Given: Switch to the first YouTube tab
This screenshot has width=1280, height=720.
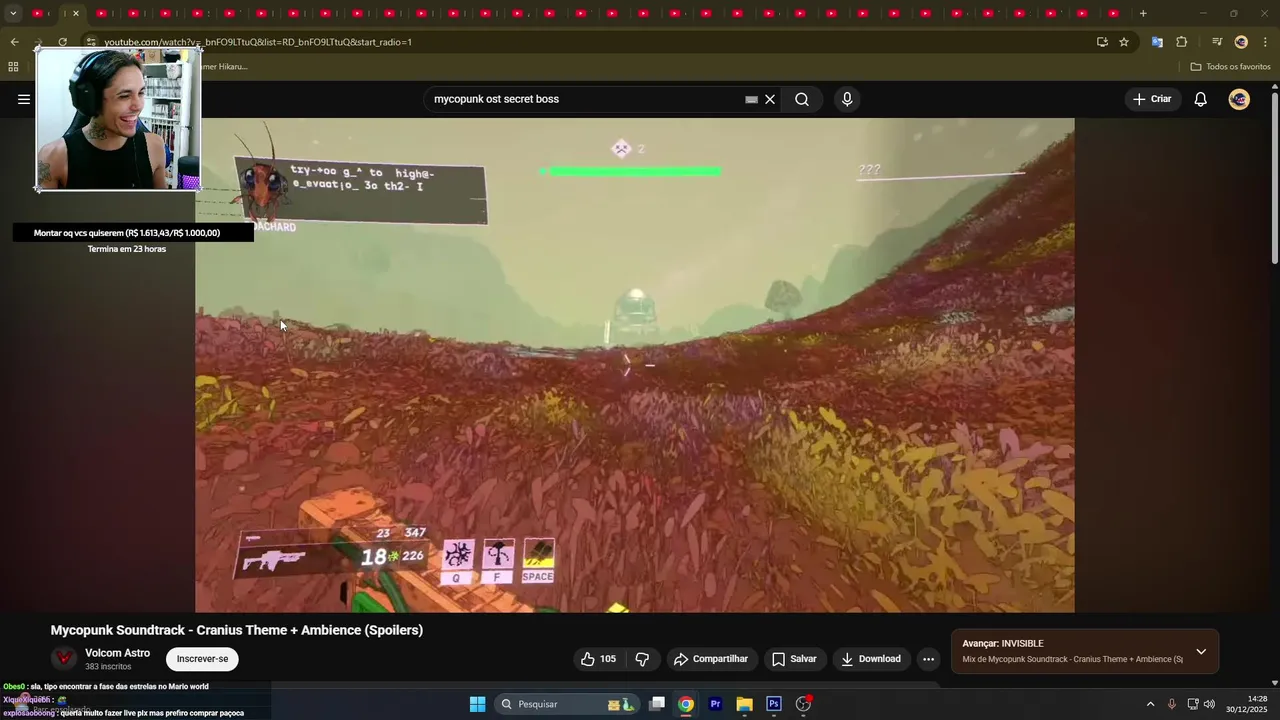Looking at the screenshot, I should click(x=38, y=13).
